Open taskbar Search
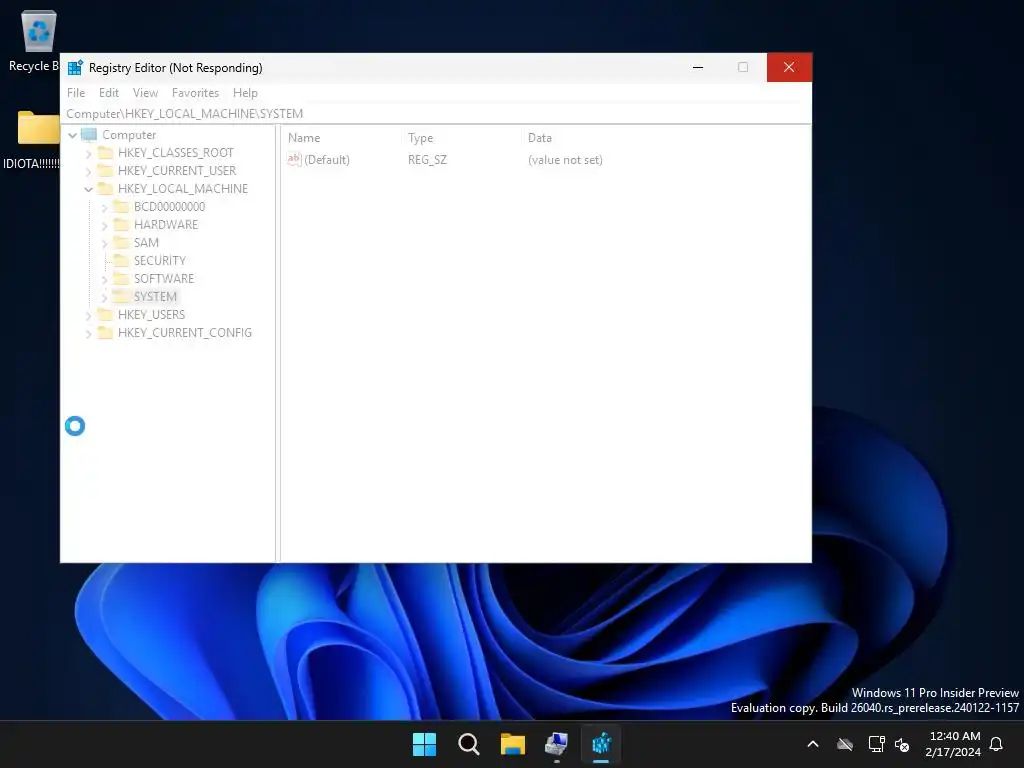 coord(469,744)
